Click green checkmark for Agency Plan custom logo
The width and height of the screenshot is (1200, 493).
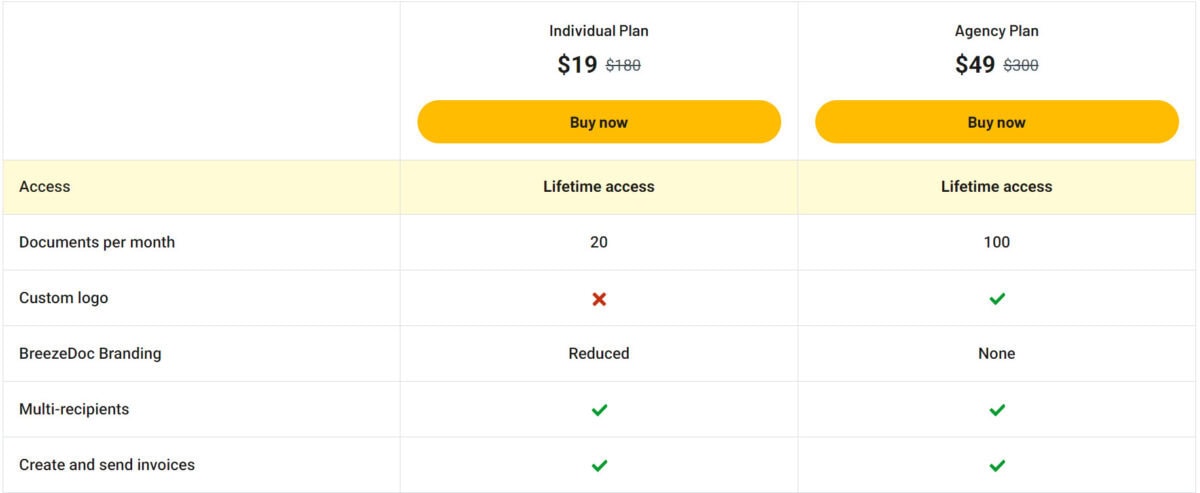click(x=997, y=298)
